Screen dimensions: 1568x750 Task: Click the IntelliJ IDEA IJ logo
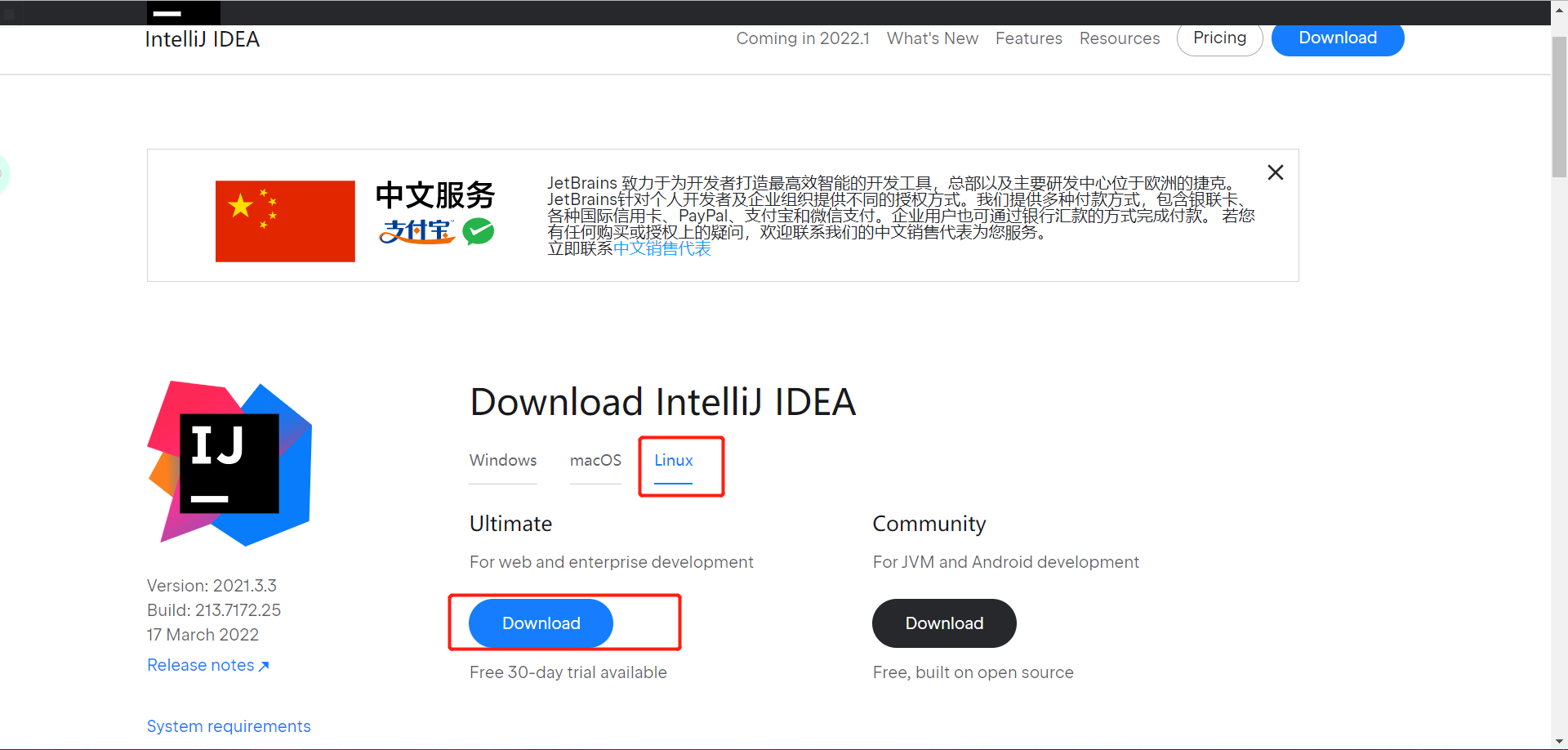[229, 463]
